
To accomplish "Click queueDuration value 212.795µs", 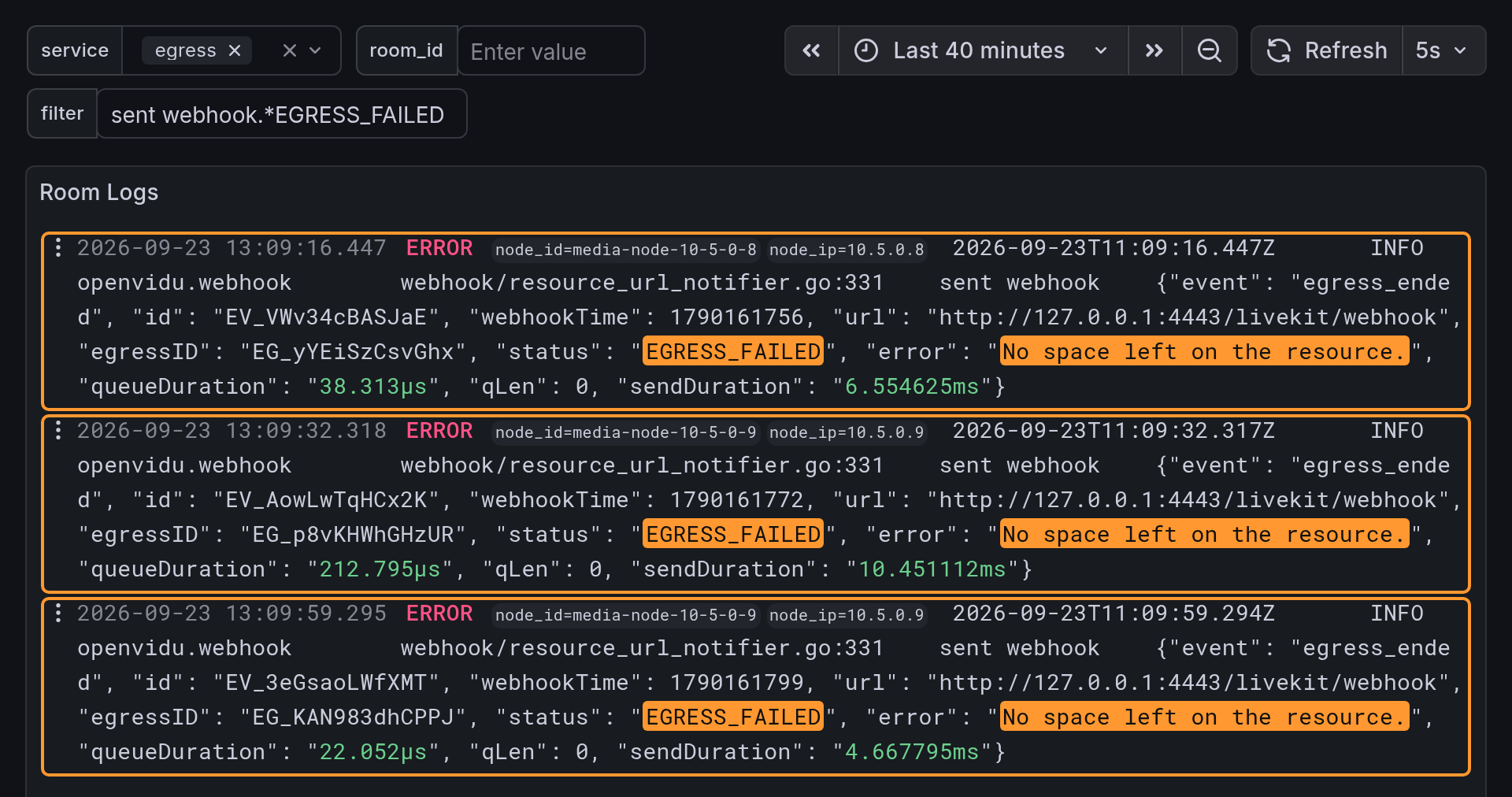I will [x=380, y=569].
